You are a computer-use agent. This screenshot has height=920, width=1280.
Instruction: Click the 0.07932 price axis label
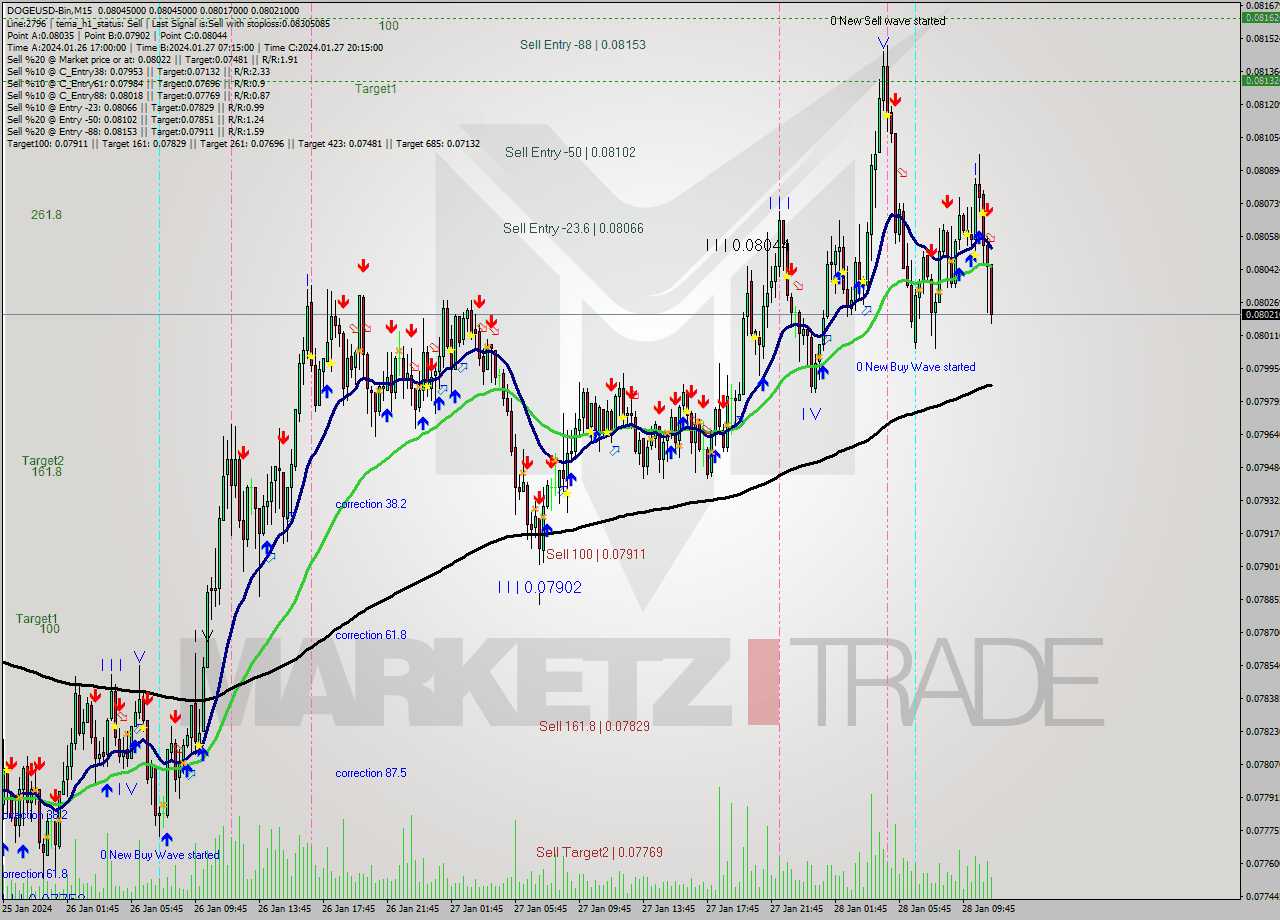tap(1264, 500)
